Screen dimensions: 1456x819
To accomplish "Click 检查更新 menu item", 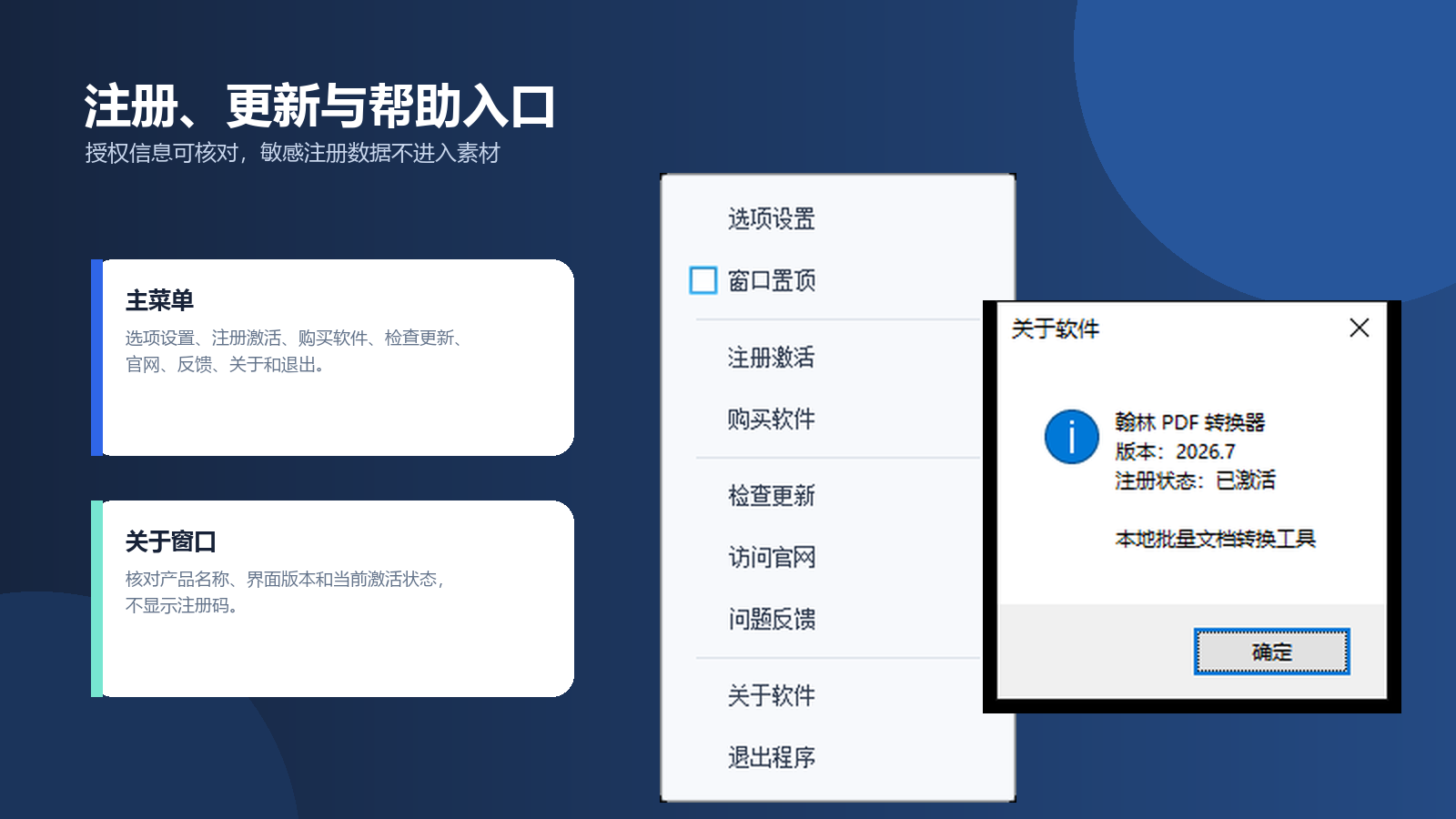I will pos(771,495).
